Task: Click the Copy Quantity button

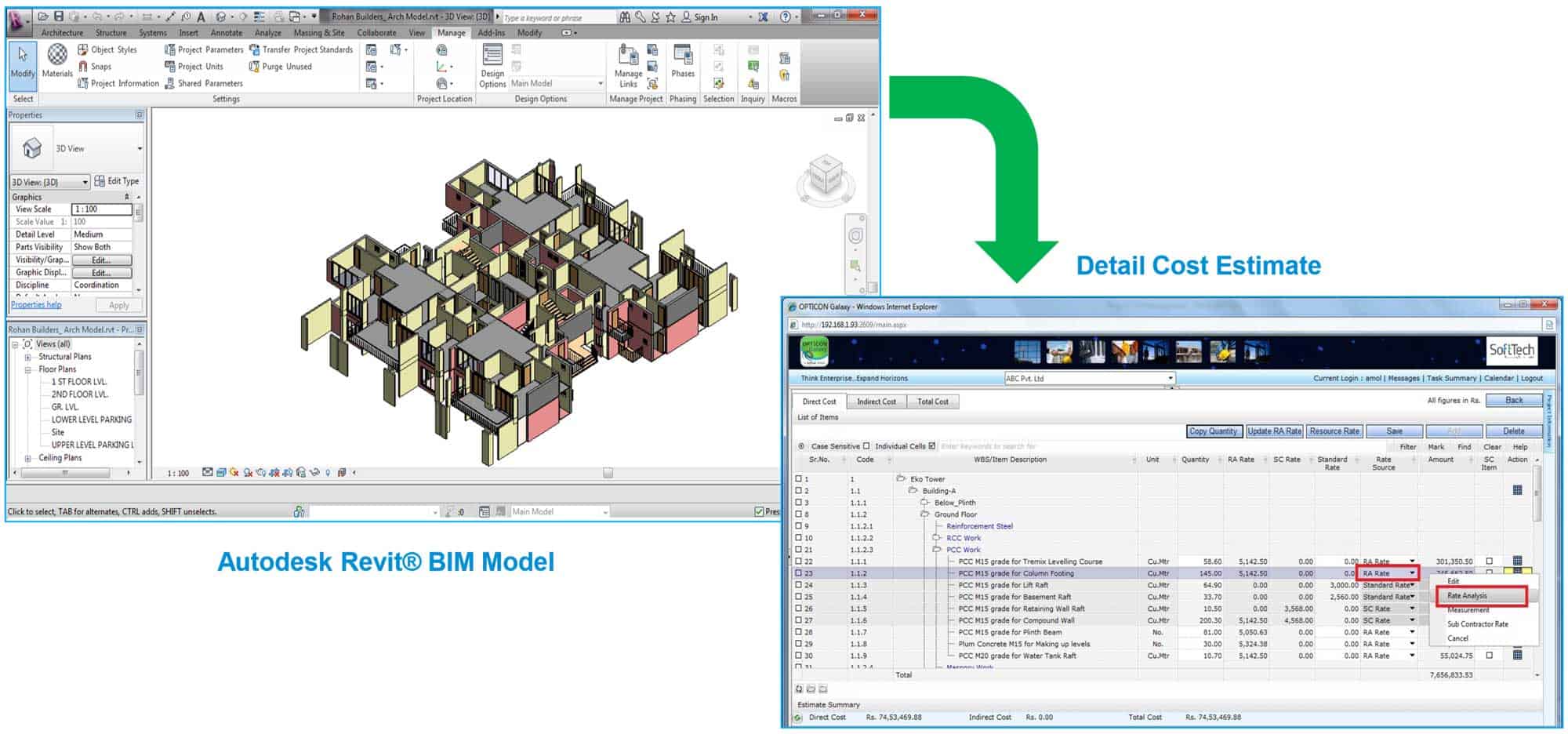Action: (x=1214, y=431)
